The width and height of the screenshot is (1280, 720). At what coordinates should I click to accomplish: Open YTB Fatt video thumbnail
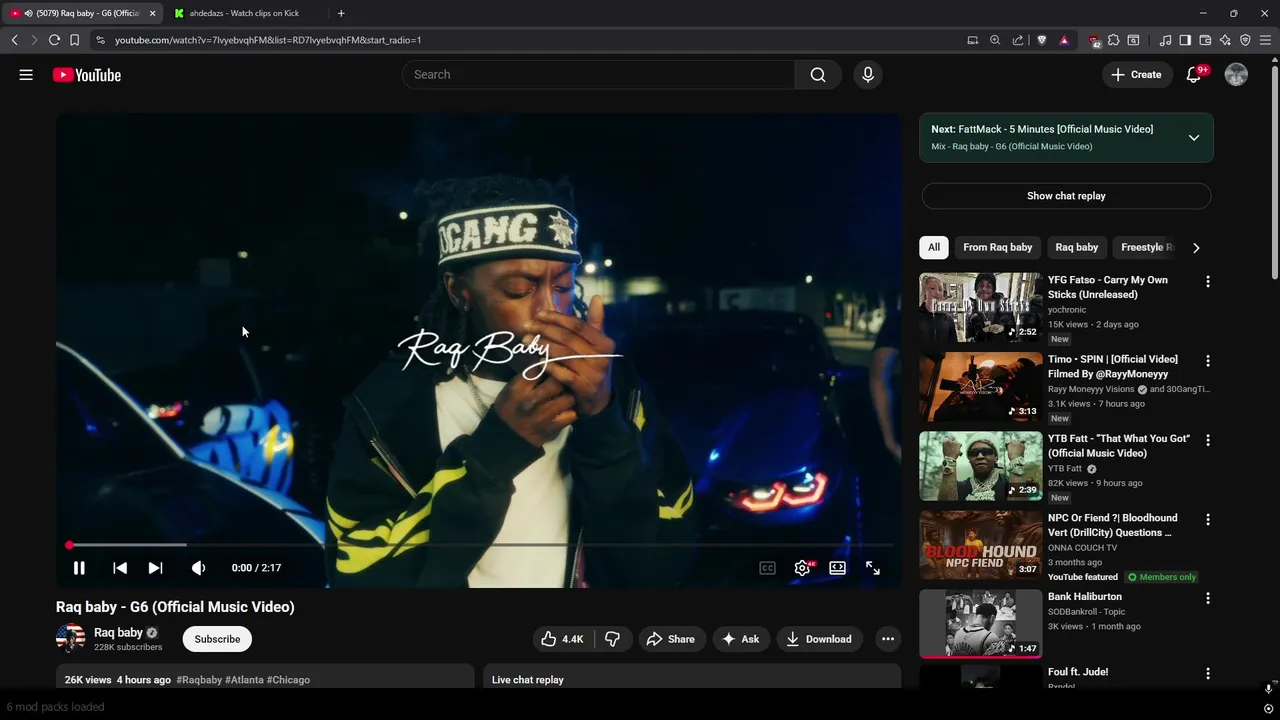(980, 466)
